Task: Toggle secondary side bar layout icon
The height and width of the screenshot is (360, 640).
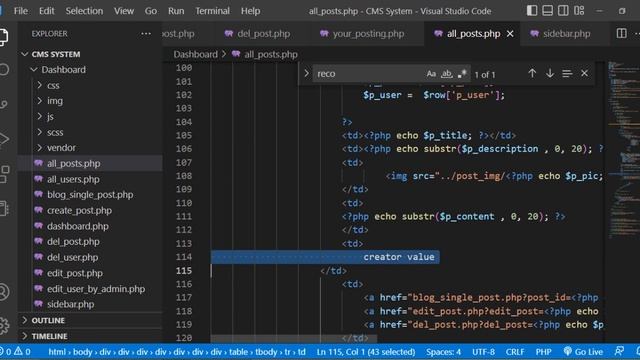Action: click(x=563, y=11)
